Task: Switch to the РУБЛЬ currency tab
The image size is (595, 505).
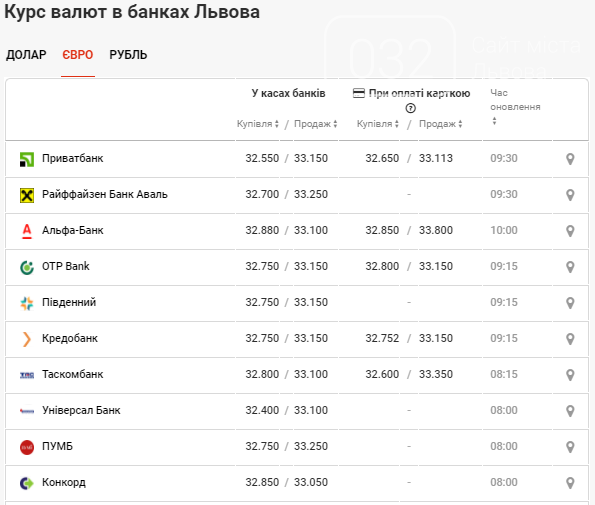Action: click(128, 55)
